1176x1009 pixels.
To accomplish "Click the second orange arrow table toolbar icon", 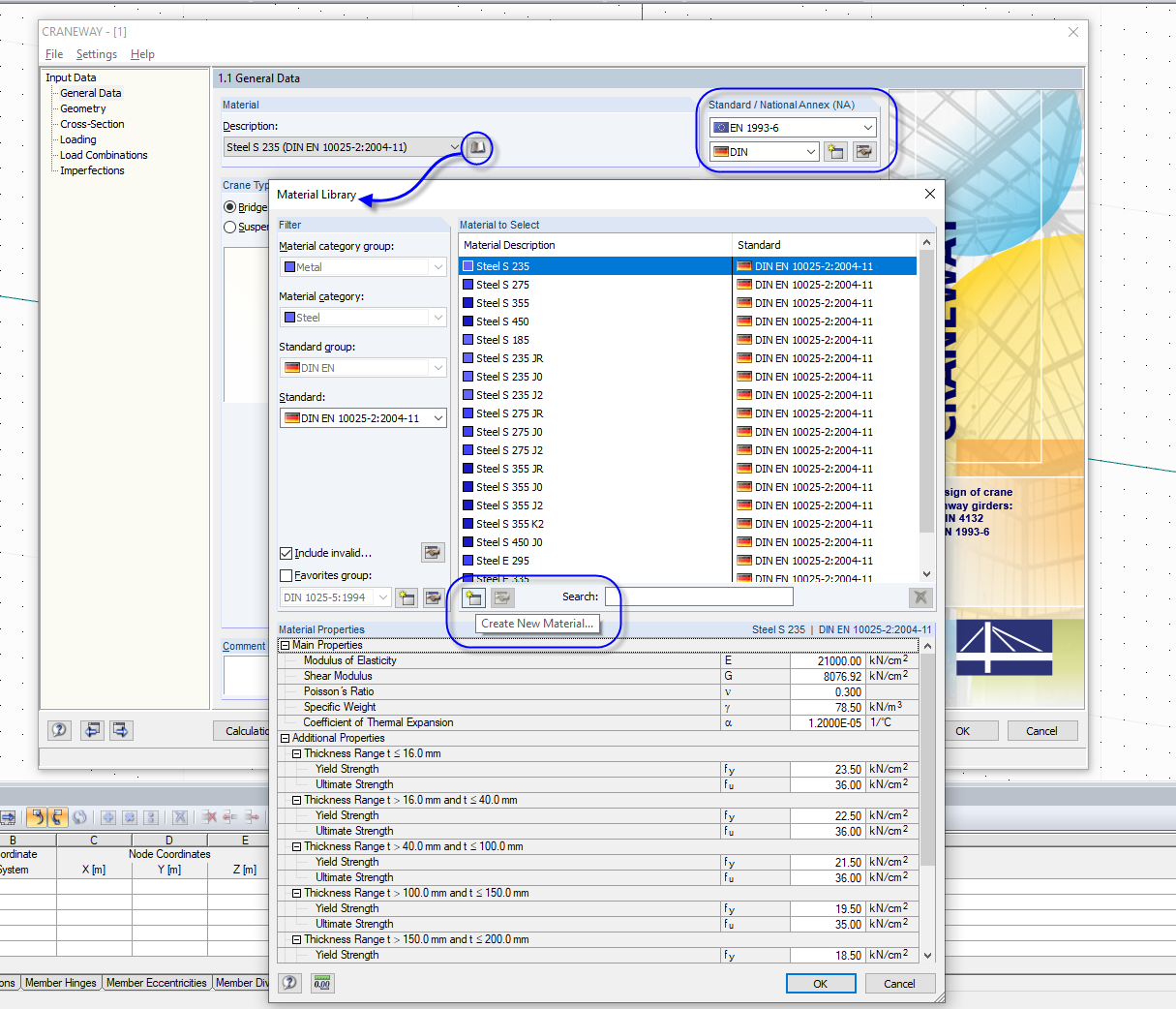I will [56, 817].
